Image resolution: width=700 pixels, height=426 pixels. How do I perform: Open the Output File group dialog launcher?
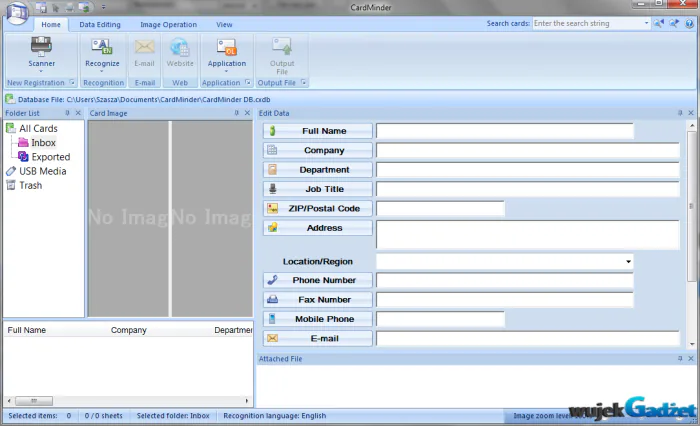pyautogui.click(x=304, y=82)
